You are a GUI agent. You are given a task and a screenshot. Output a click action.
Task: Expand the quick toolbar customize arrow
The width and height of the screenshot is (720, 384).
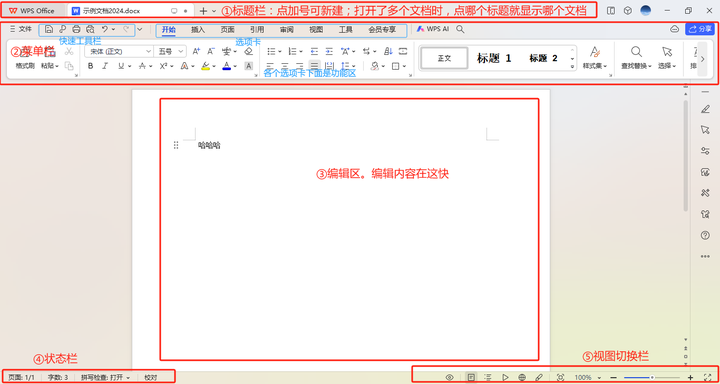[x=140, y=29]
